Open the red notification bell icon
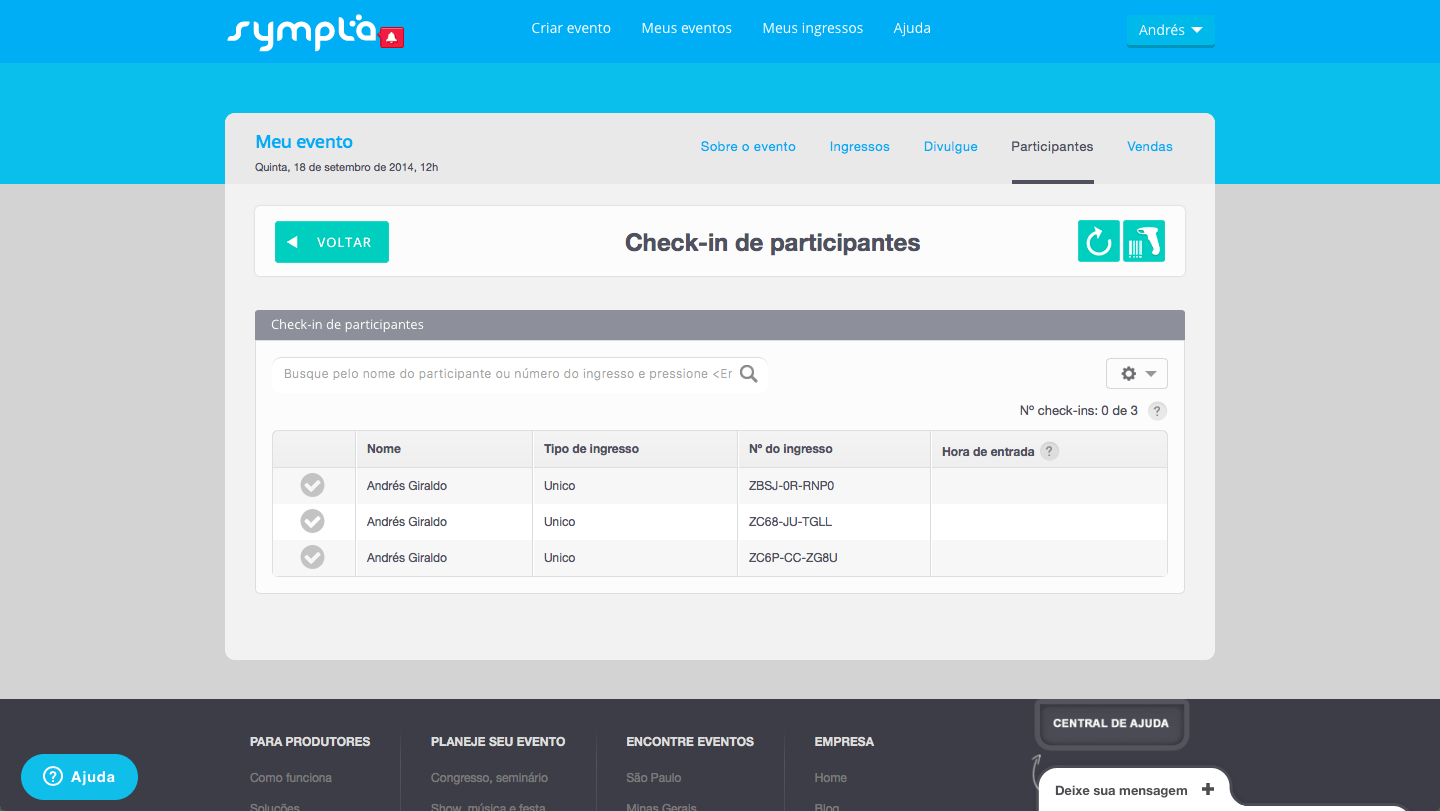The image size is (1440, 811). 392,37
